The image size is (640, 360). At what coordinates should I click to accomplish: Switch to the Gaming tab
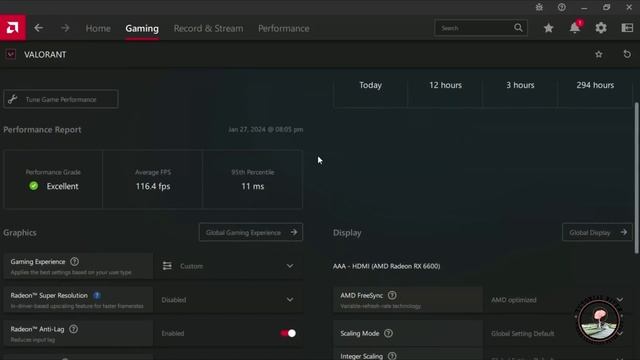click(142, 28)
